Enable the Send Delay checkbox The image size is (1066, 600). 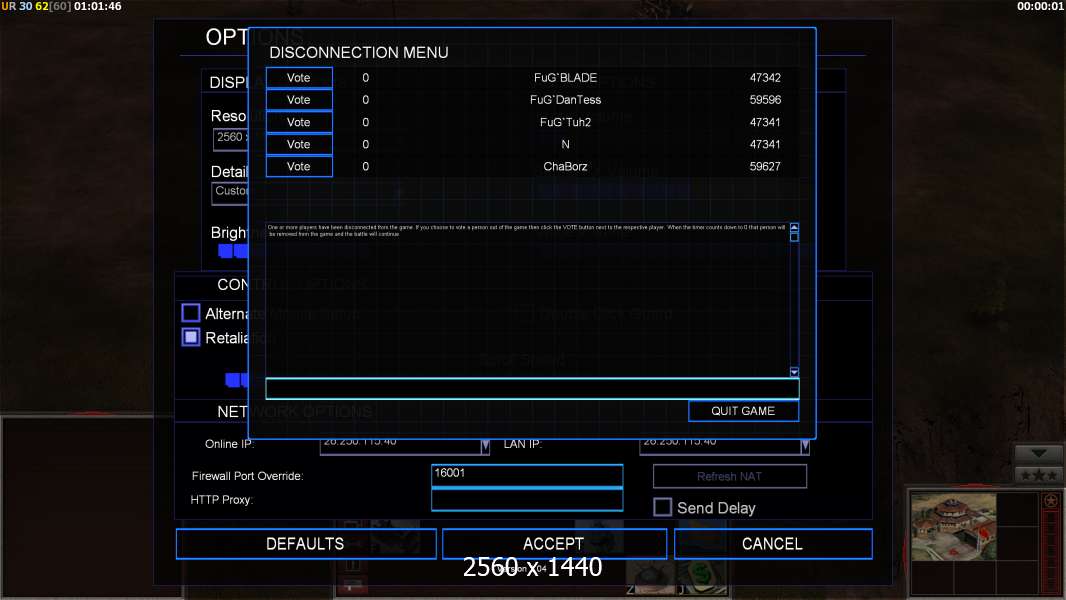coord(662,508)
